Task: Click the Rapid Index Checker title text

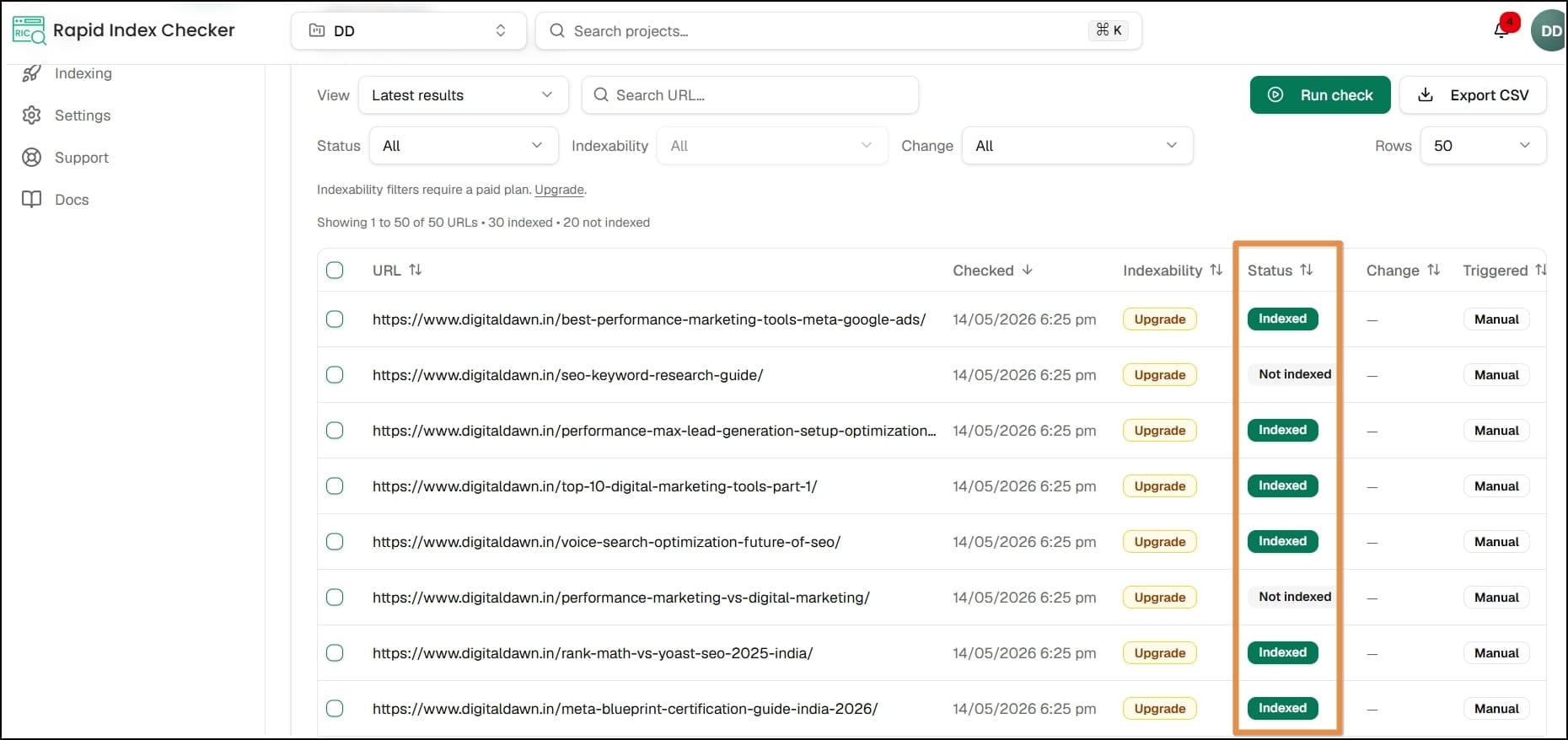Action: coord(144,30)
